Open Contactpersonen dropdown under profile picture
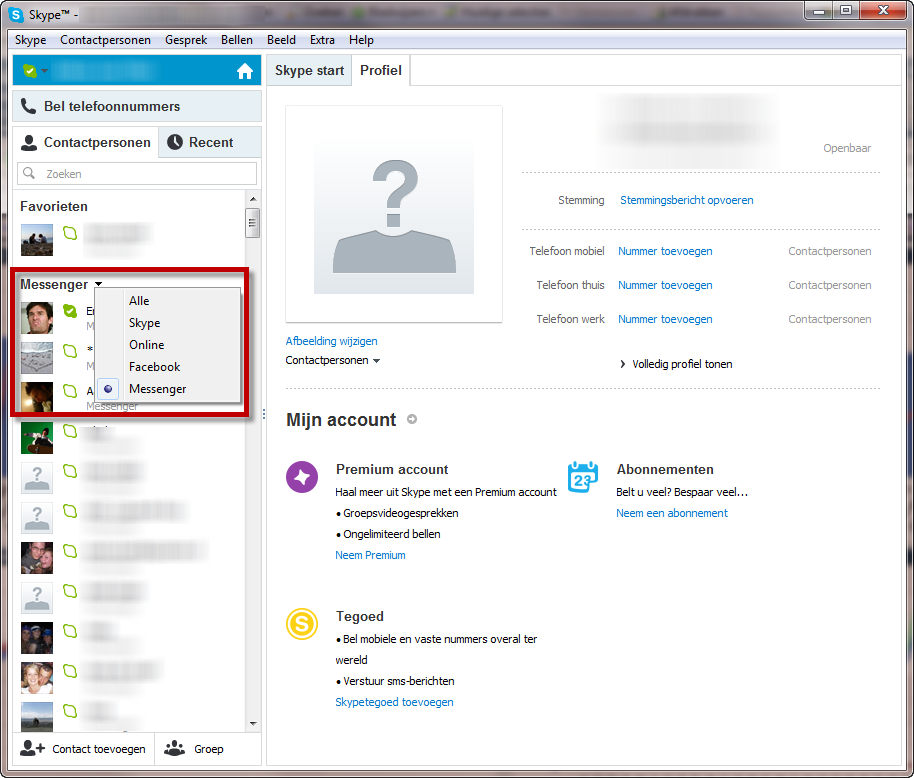Image resolution: width=914 pixels, height=778 pixels. pyautogui.click(x=332, y=360)
